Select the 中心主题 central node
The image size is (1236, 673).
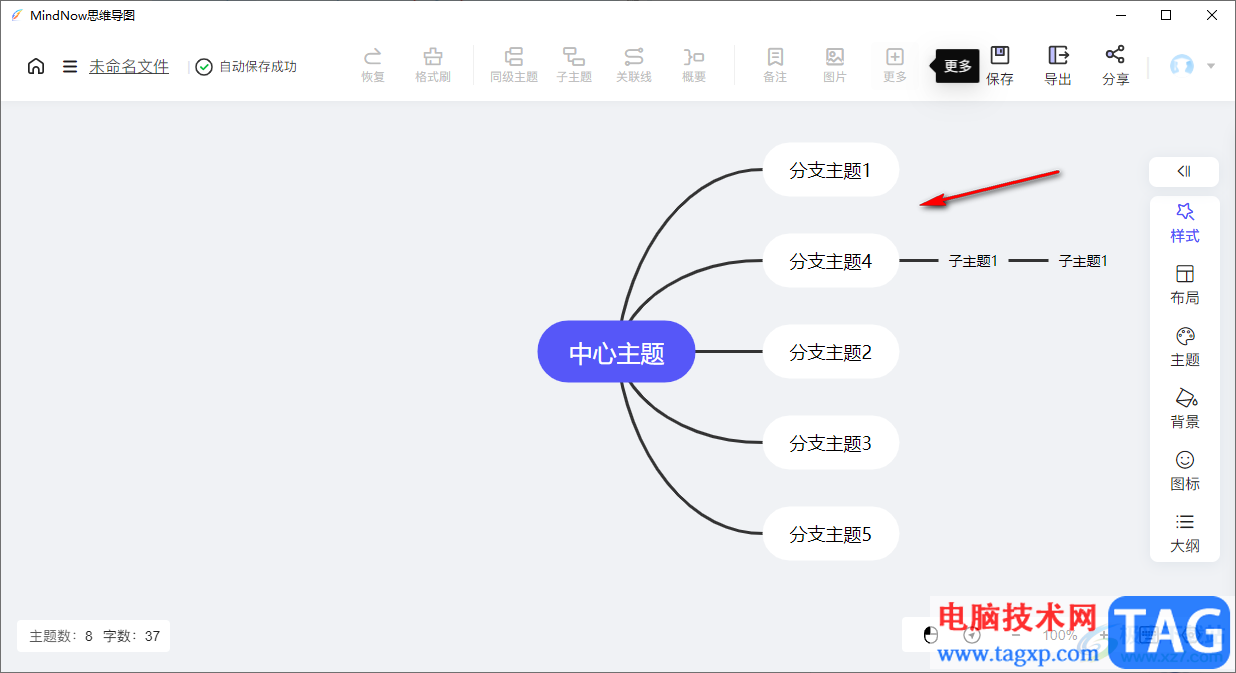[616, 352]
